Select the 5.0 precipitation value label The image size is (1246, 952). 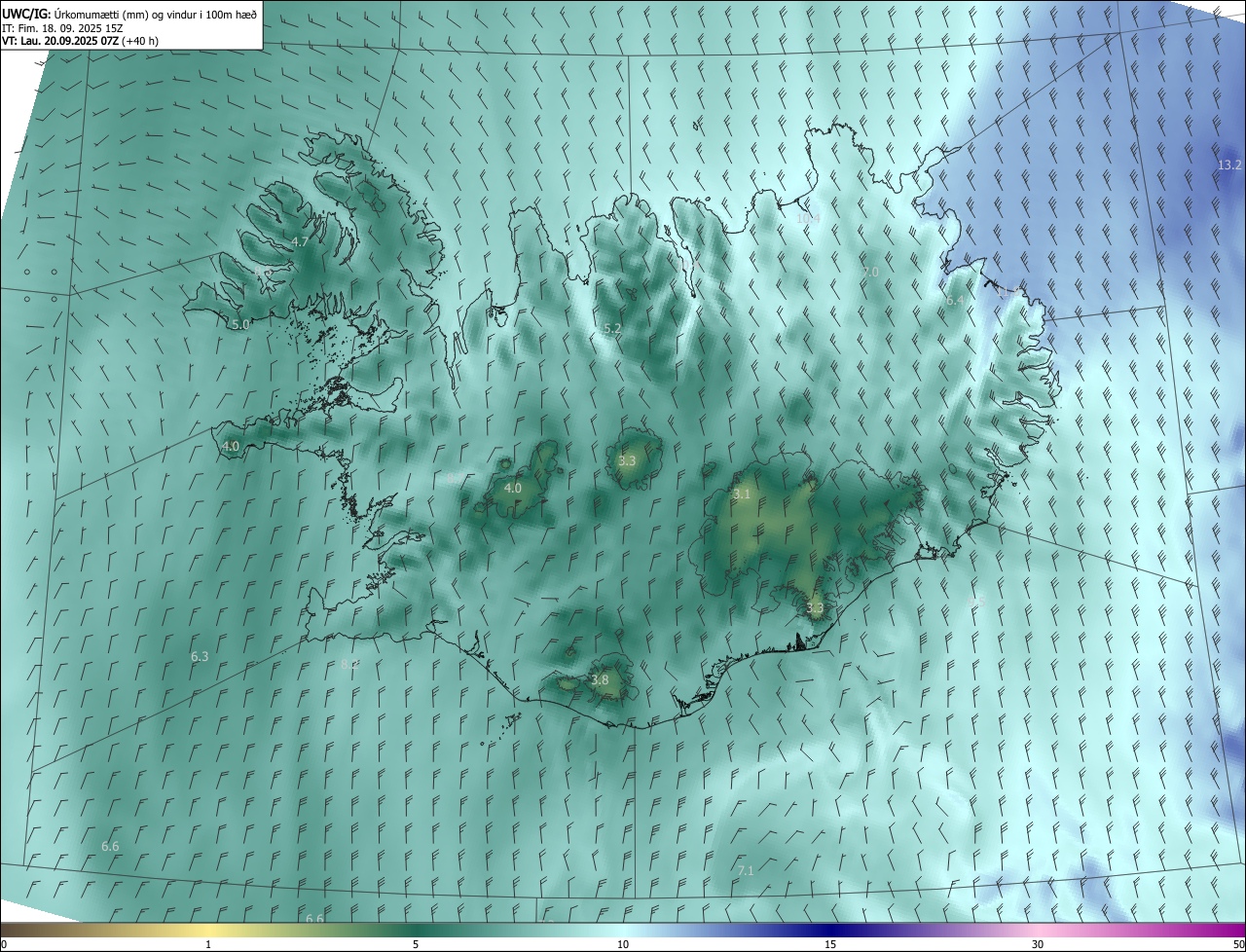pos(240,325)
